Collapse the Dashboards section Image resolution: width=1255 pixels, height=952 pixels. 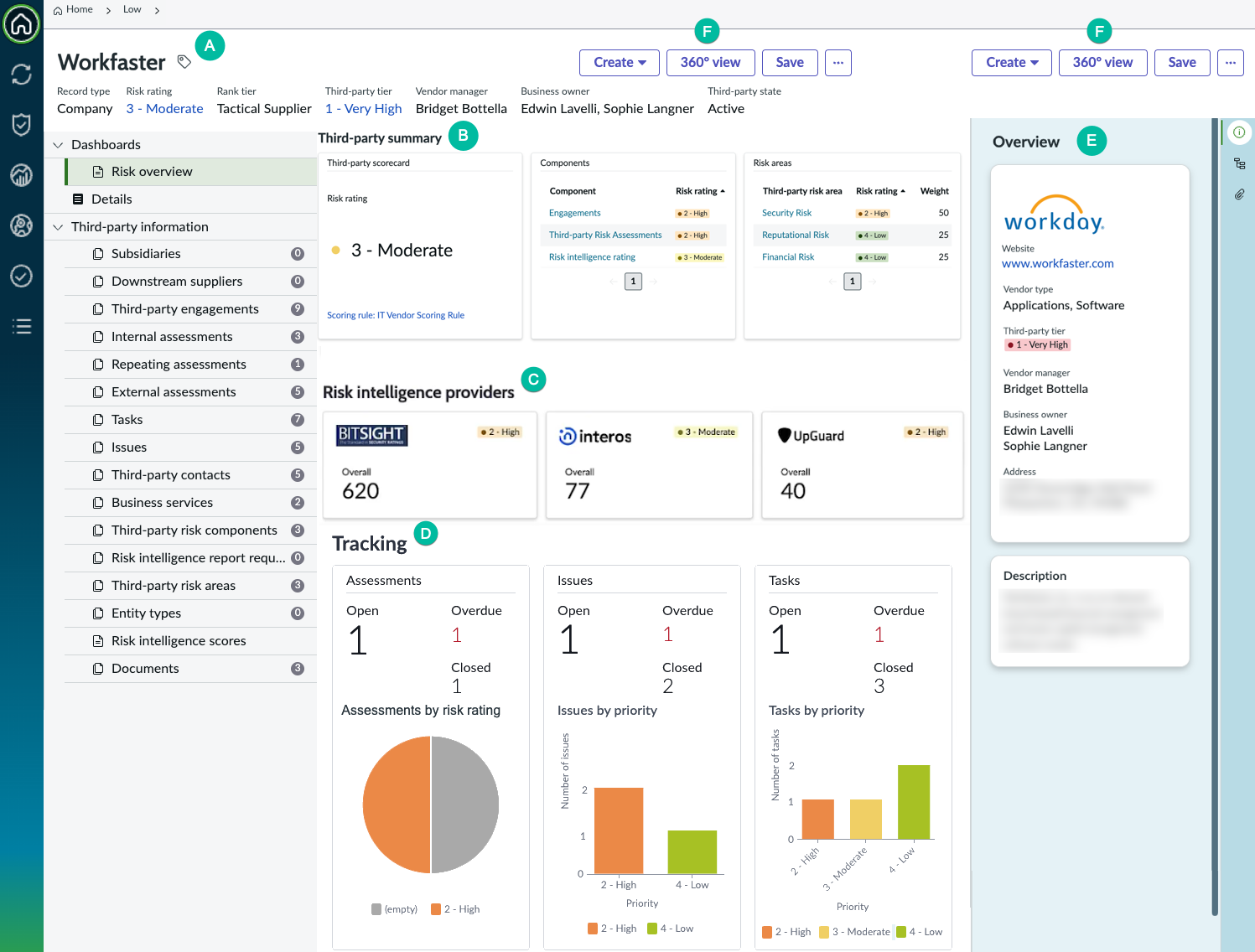(58, 145)
